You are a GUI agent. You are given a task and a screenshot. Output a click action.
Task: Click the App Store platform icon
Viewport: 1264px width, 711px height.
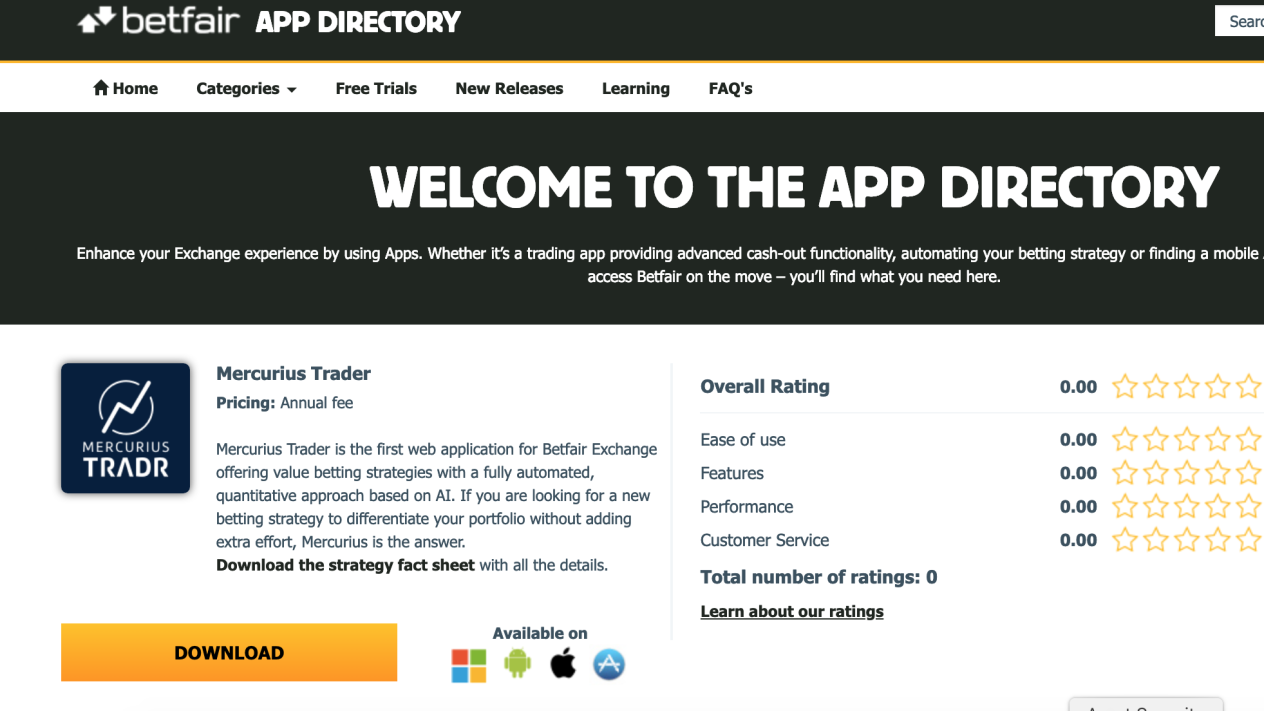pos(609,664)
